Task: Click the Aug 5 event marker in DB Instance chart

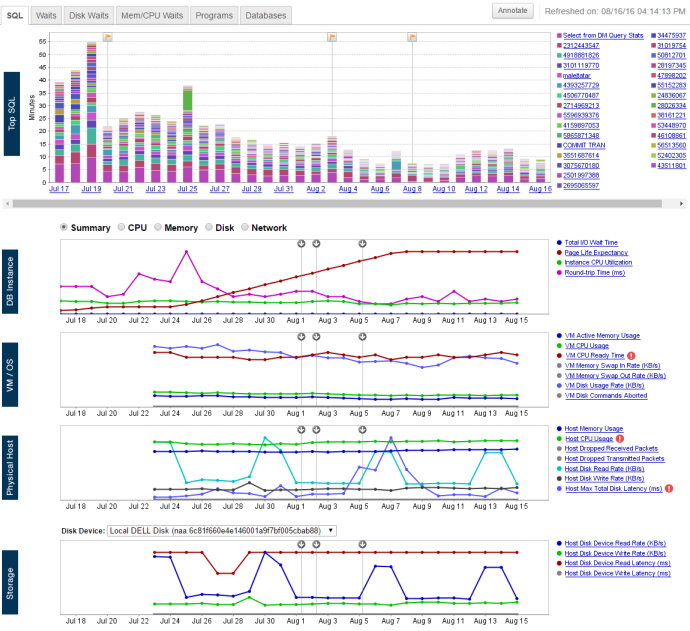Action: tap(362, 243)
